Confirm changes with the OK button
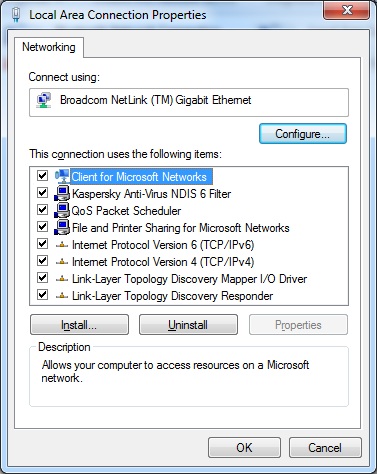377x474 pixels. (x=244, y=447)
